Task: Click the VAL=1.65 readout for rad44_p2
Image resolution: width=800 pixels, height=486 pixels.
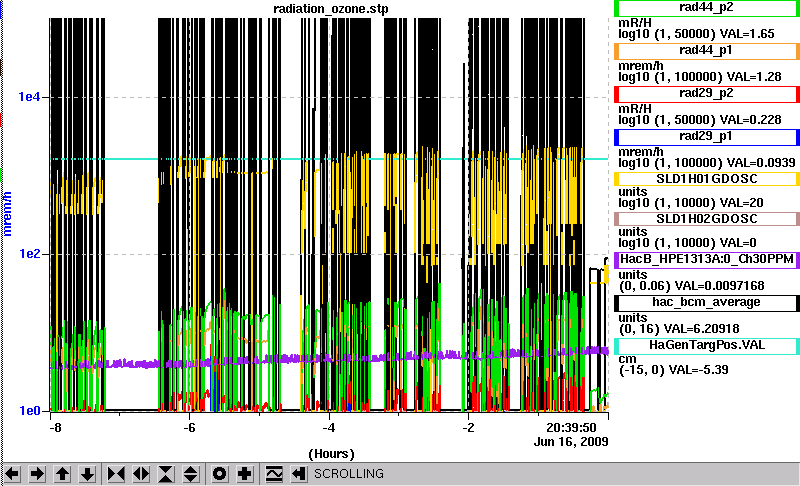Action: pos(747,34)
